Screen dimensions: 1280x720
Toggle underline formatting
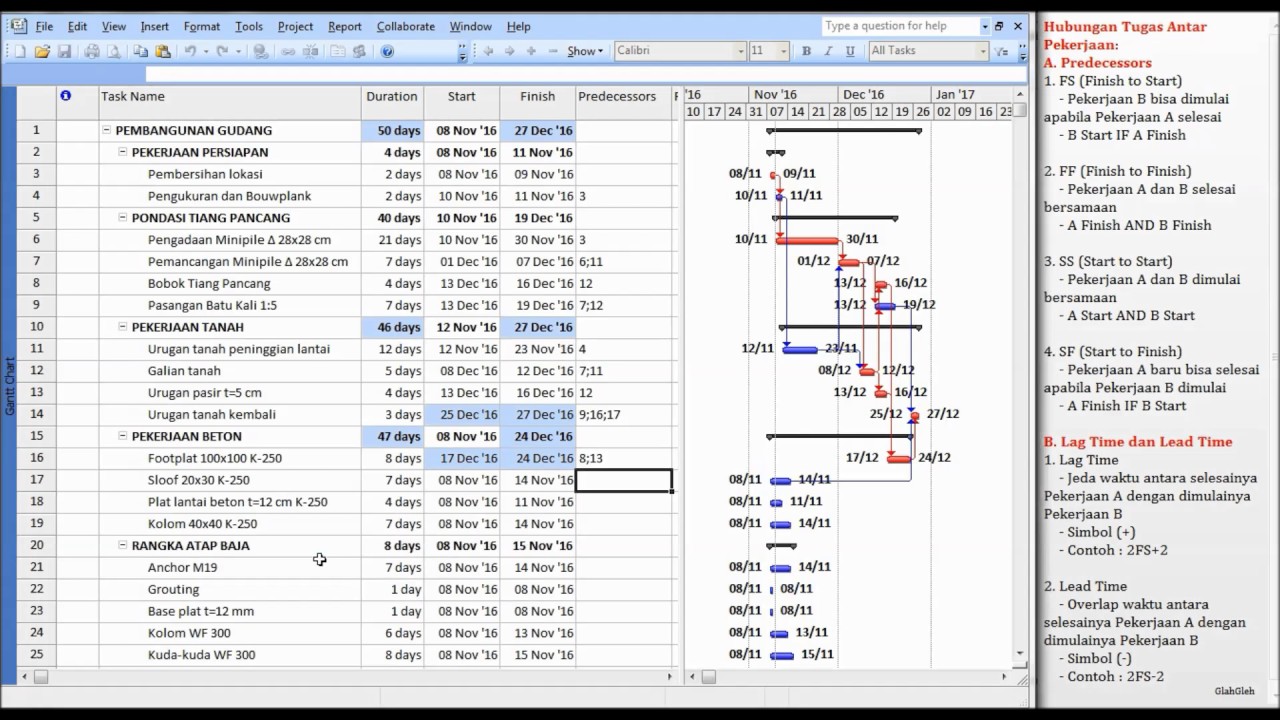(x=851, y=51)
